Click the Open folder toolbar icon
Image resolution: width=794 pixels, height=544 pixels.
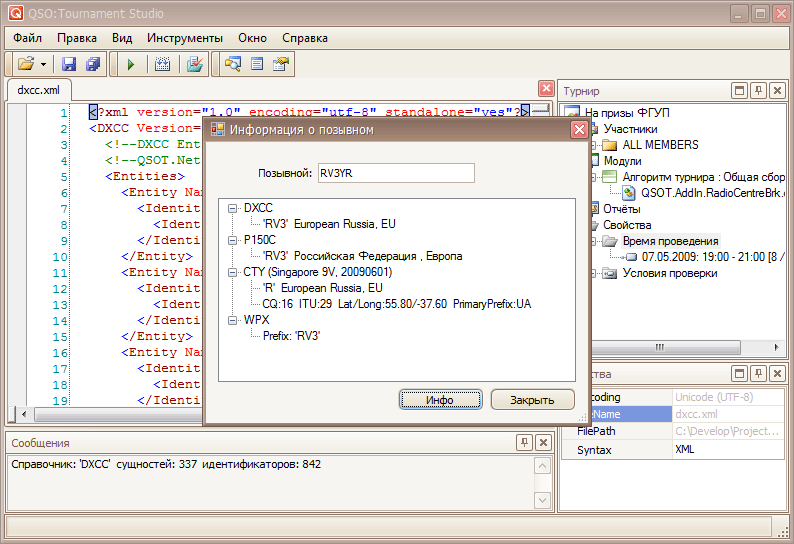tap(25, 64)
